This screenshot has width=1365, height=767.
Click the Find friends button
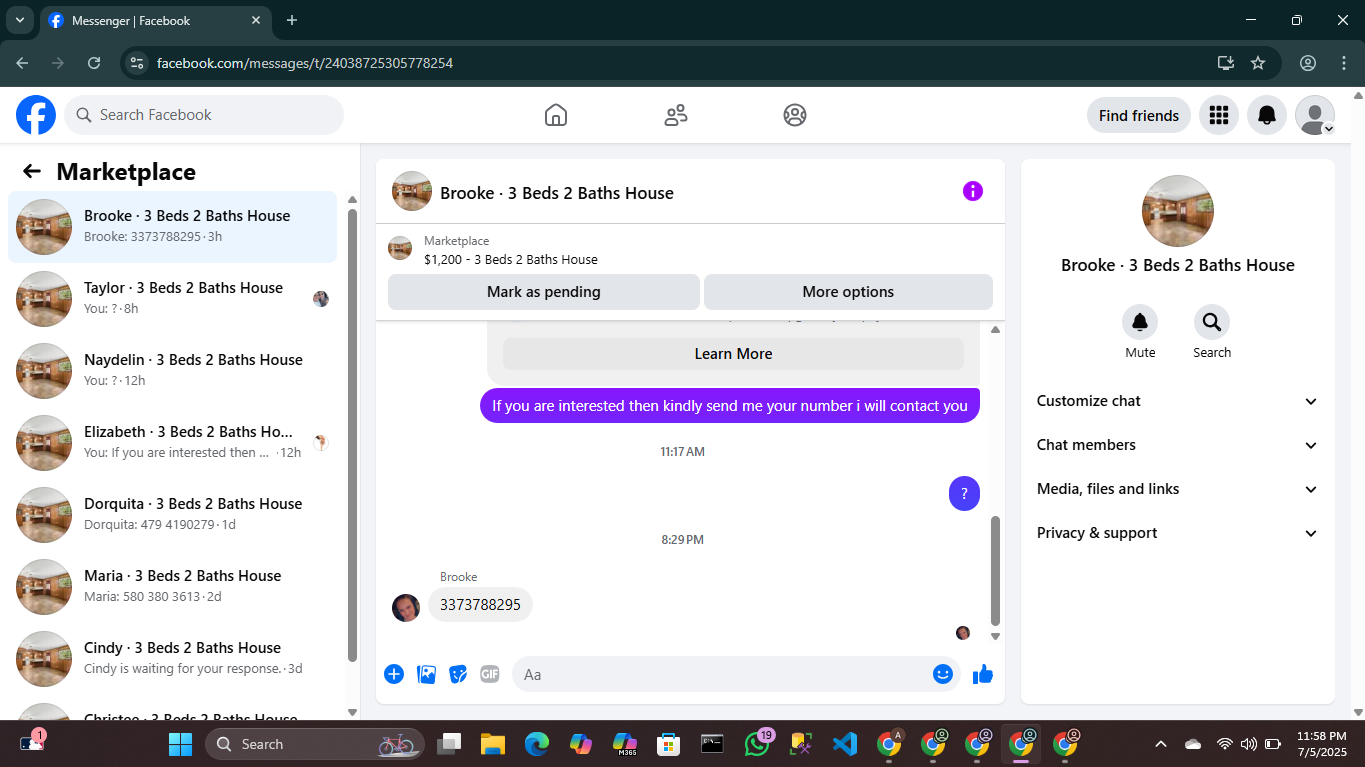tap(1139, 115)
